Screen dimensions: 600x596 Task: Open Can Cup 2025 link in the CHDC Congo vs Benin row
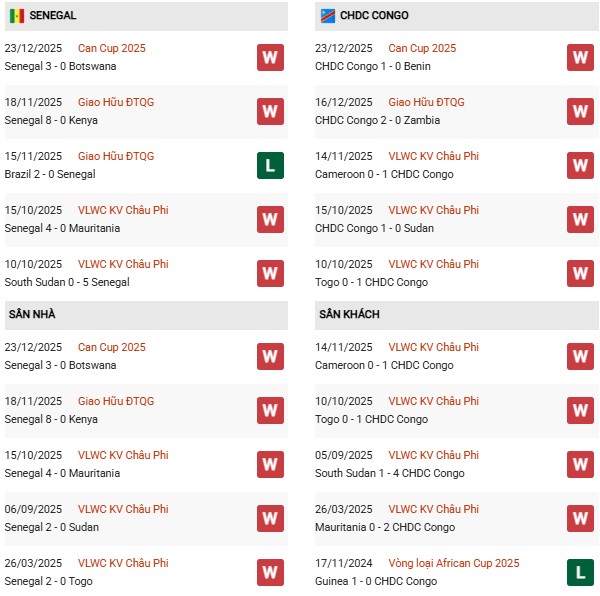click(x=422, y=48)
